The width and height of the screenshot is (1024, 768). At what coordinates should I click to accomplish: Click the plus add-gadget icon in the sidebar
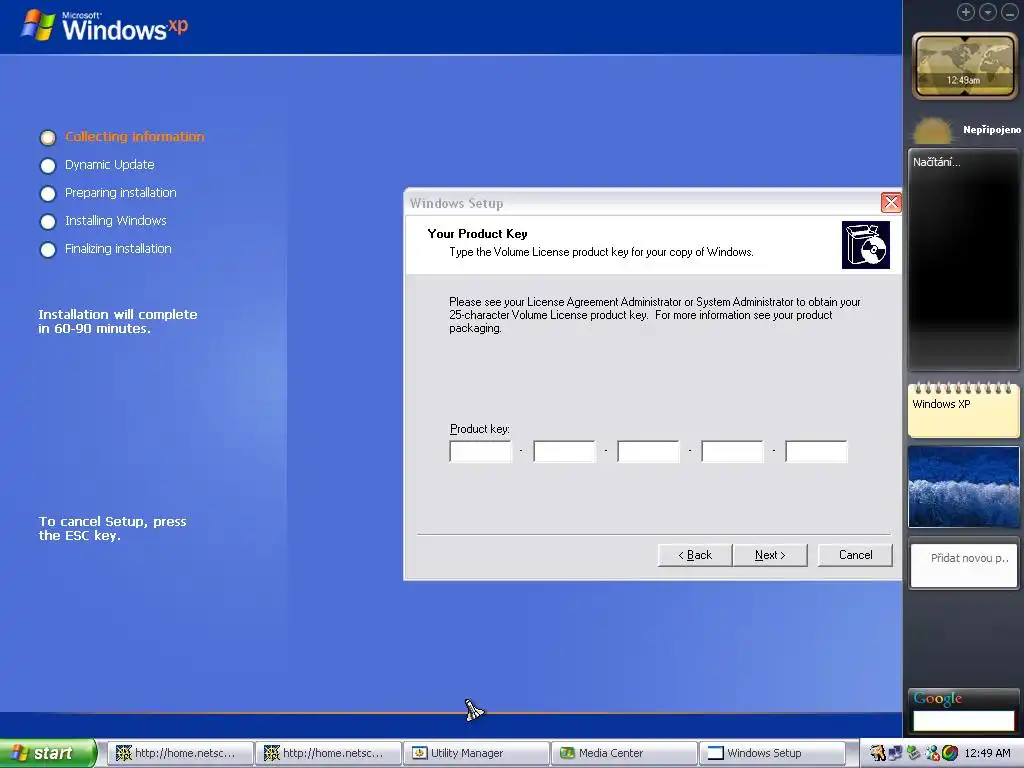(x=965, y=12)
